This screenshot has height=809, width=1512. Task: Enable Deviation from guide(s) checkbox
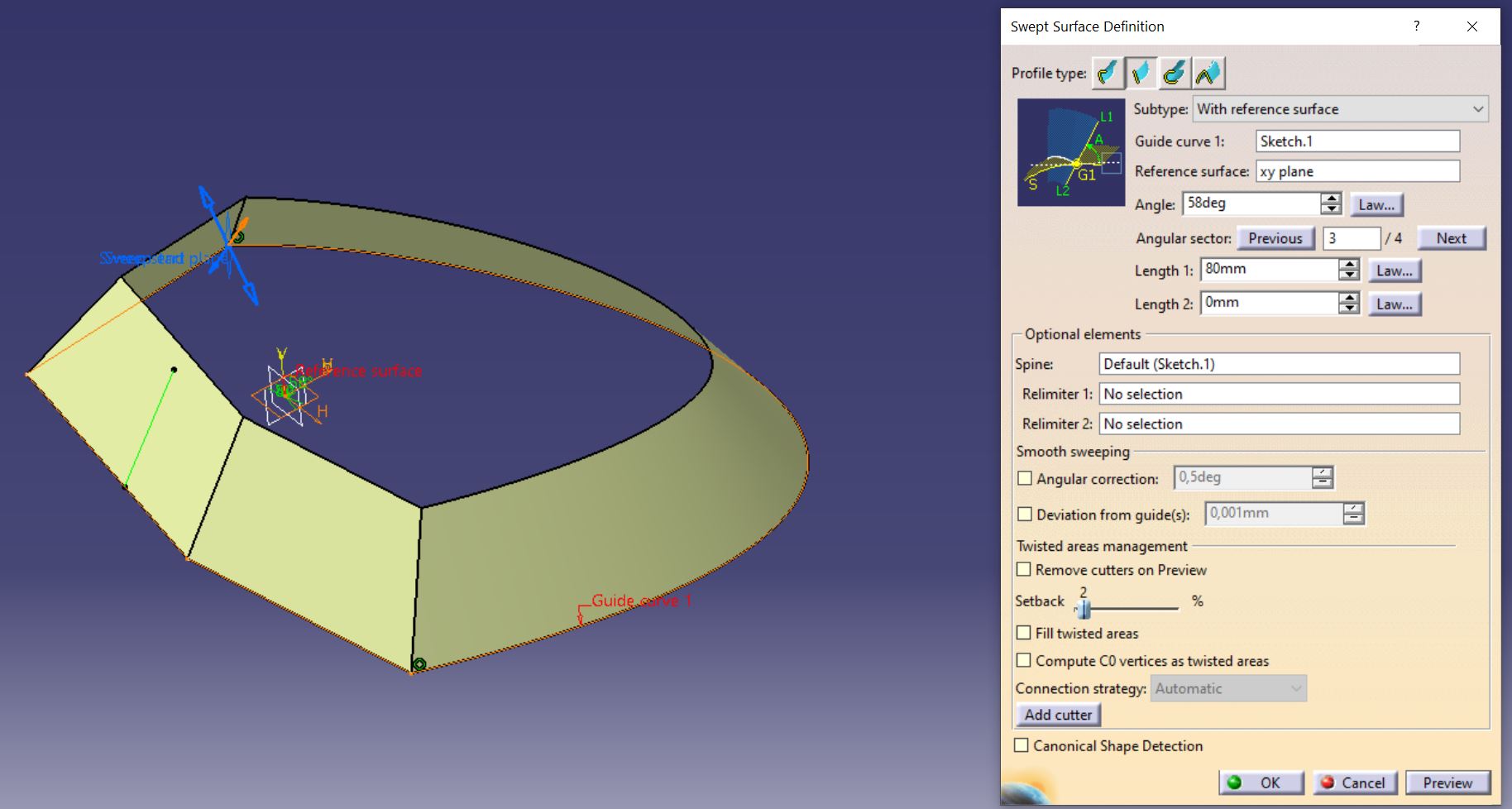point(1025,514)
